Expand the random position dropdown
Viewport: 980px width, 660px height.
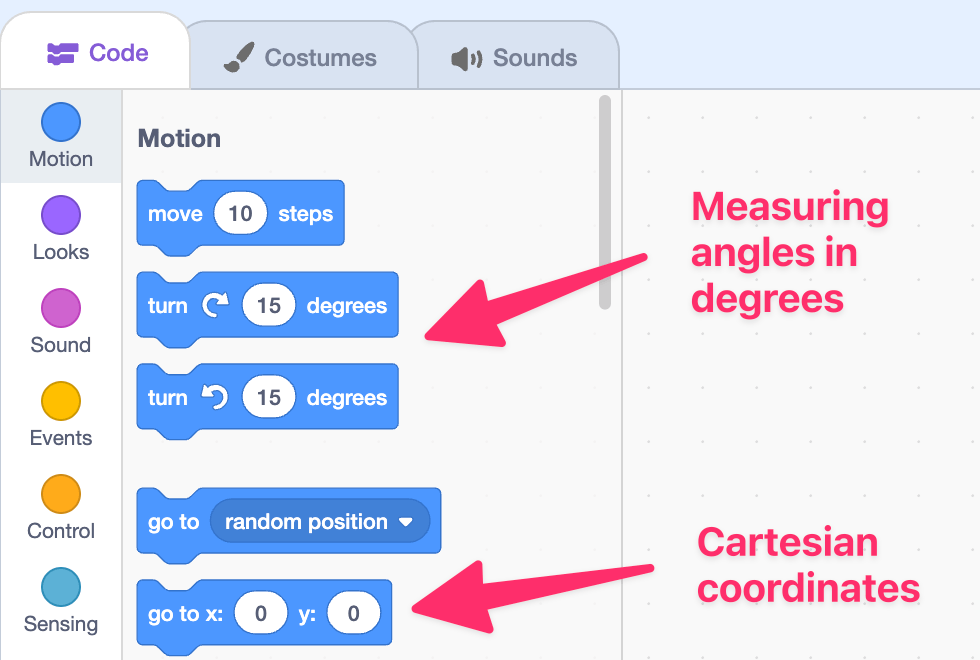[x=319, y=521]
